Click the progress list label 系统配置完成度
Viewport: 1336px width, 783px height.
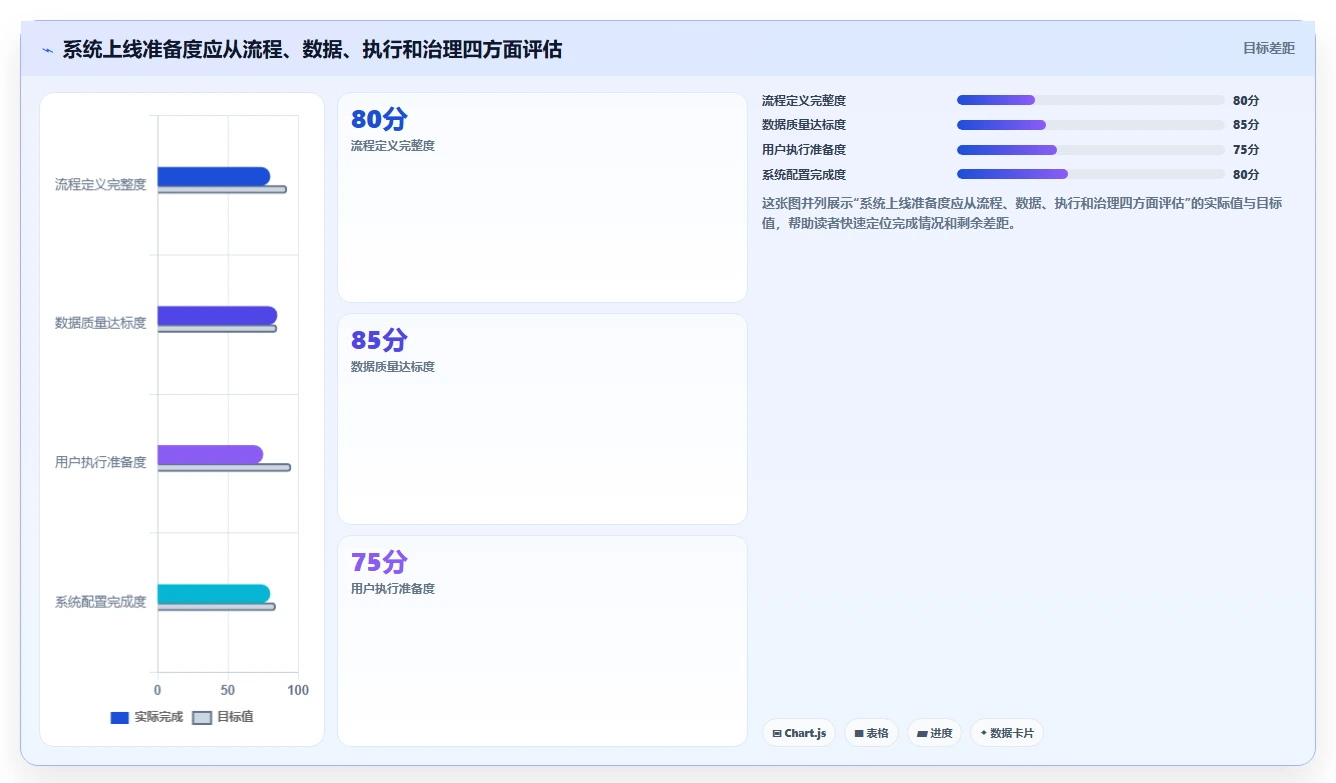tap(804, 174)
